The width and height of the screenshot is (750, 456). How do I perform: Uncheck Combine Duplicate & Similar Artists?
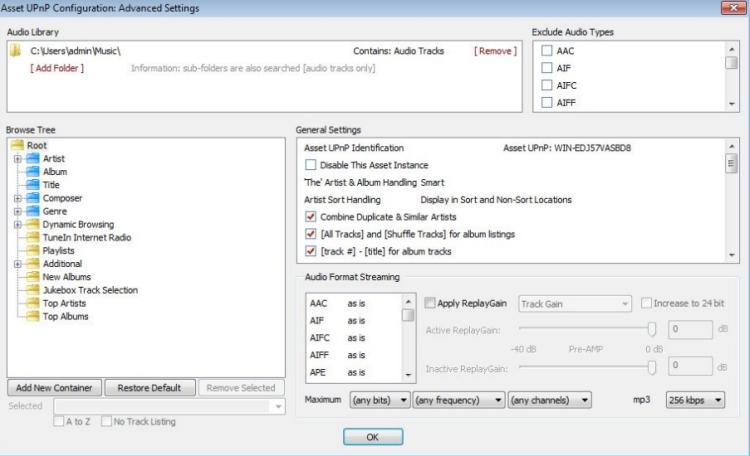(x=310, y=217)
